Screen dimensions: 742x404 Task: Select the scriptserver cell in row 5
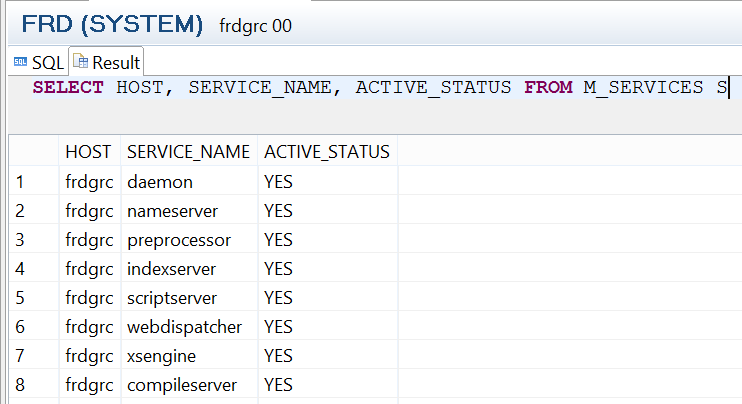click(189, 298)
